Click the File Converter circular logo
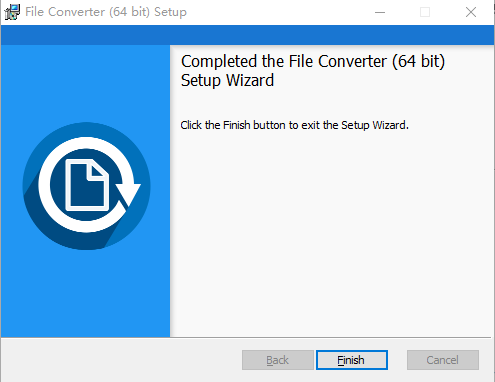 (86, 186)
